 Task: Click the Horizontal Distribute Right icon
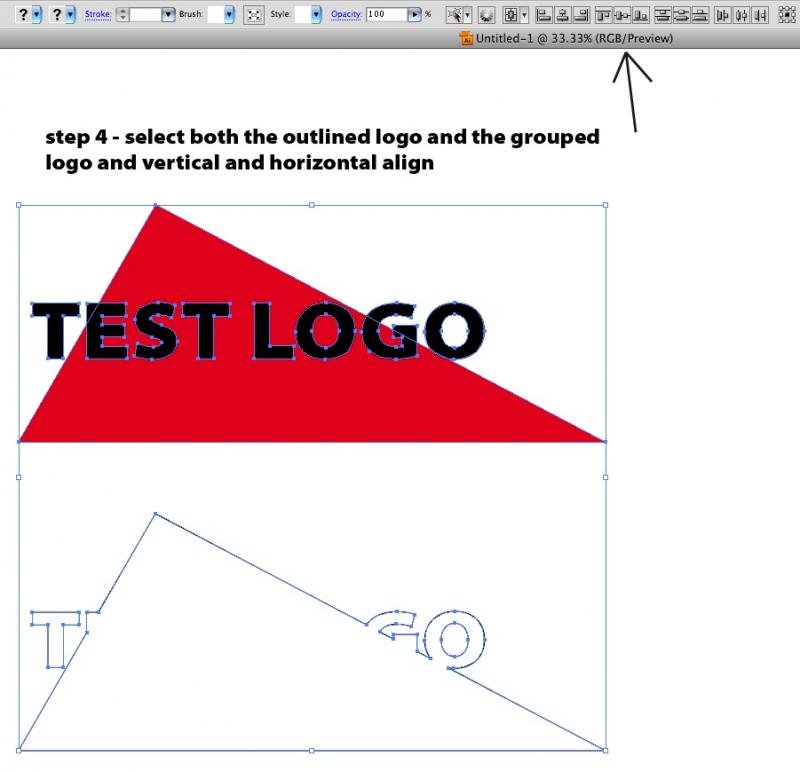pyautogui.click(x=760, y=15)
